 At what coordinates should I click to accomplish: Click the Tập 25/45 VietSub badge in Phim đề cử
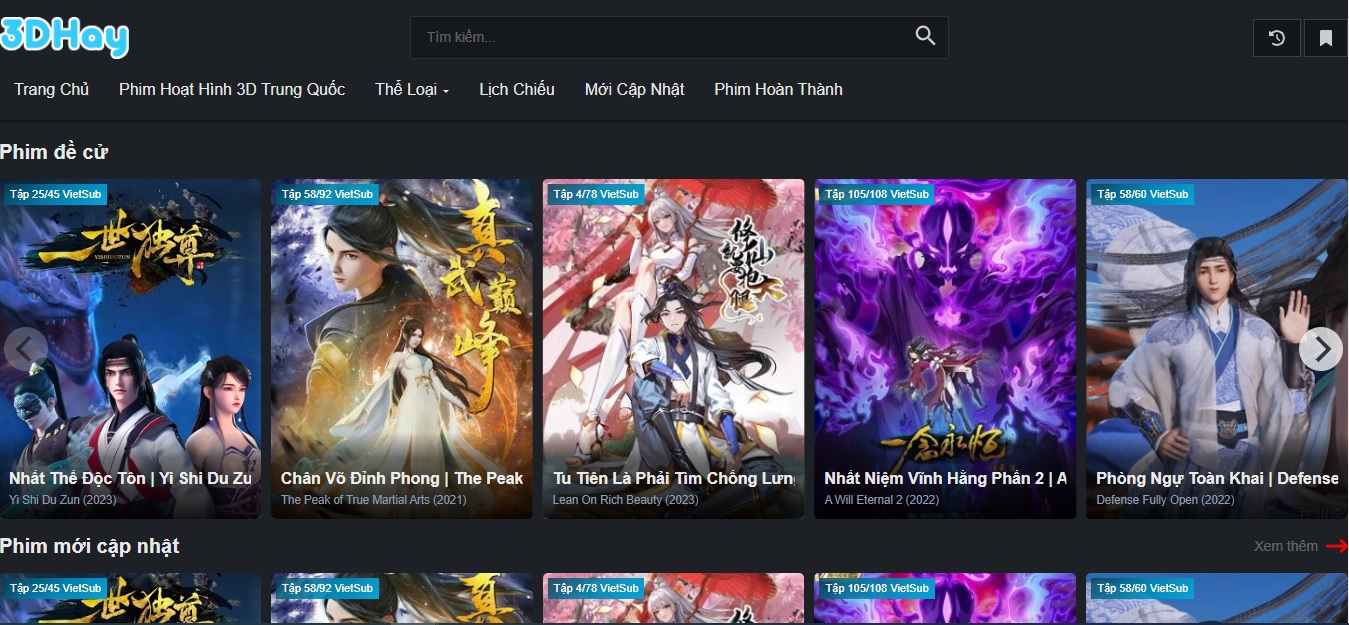pos(55,194)
